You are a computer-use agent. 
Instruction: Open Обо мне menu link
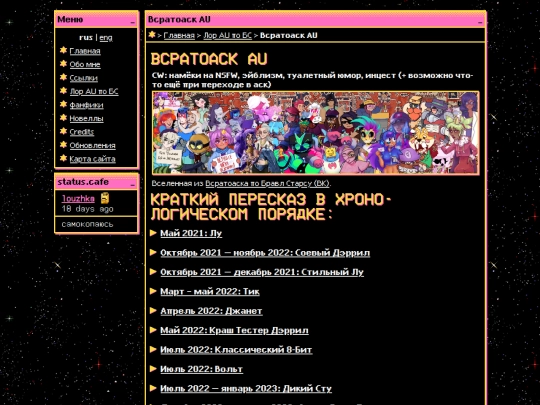point(85,64)
